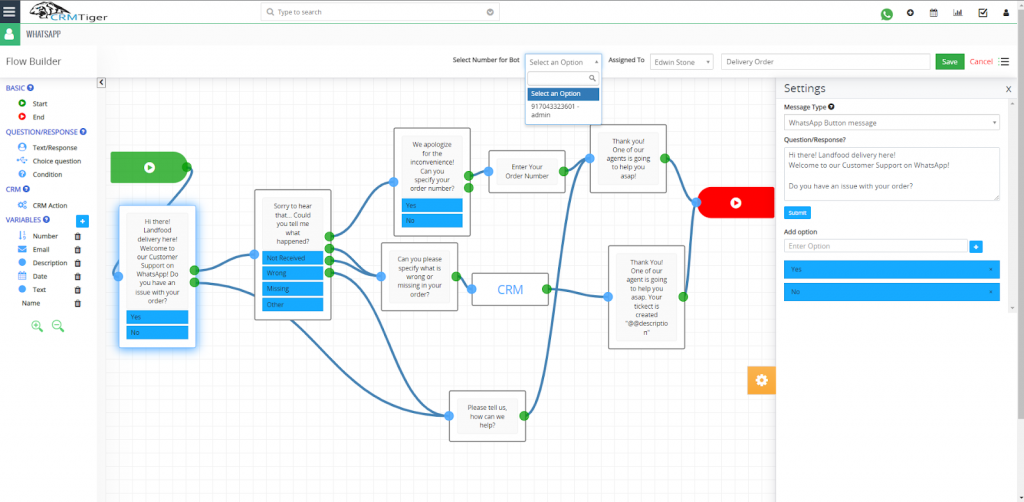Delete the Number variable

click(78, 236)
